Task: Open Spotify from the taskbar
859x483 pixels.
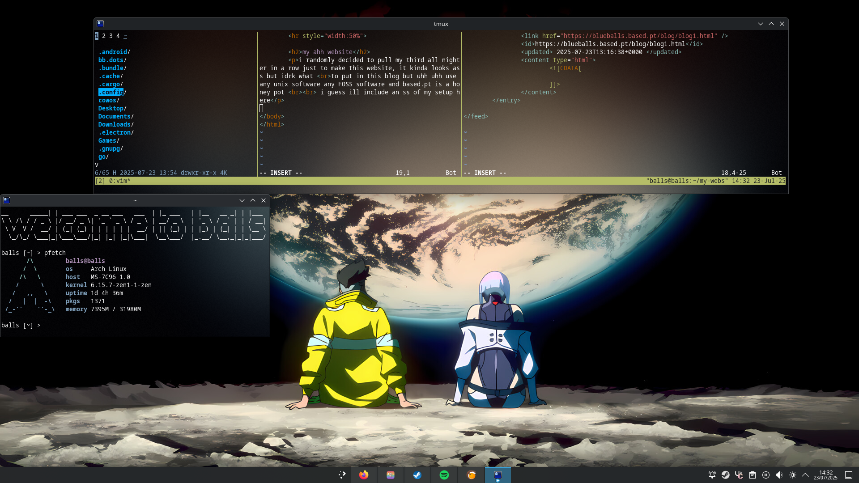Action: coord(444,475)
